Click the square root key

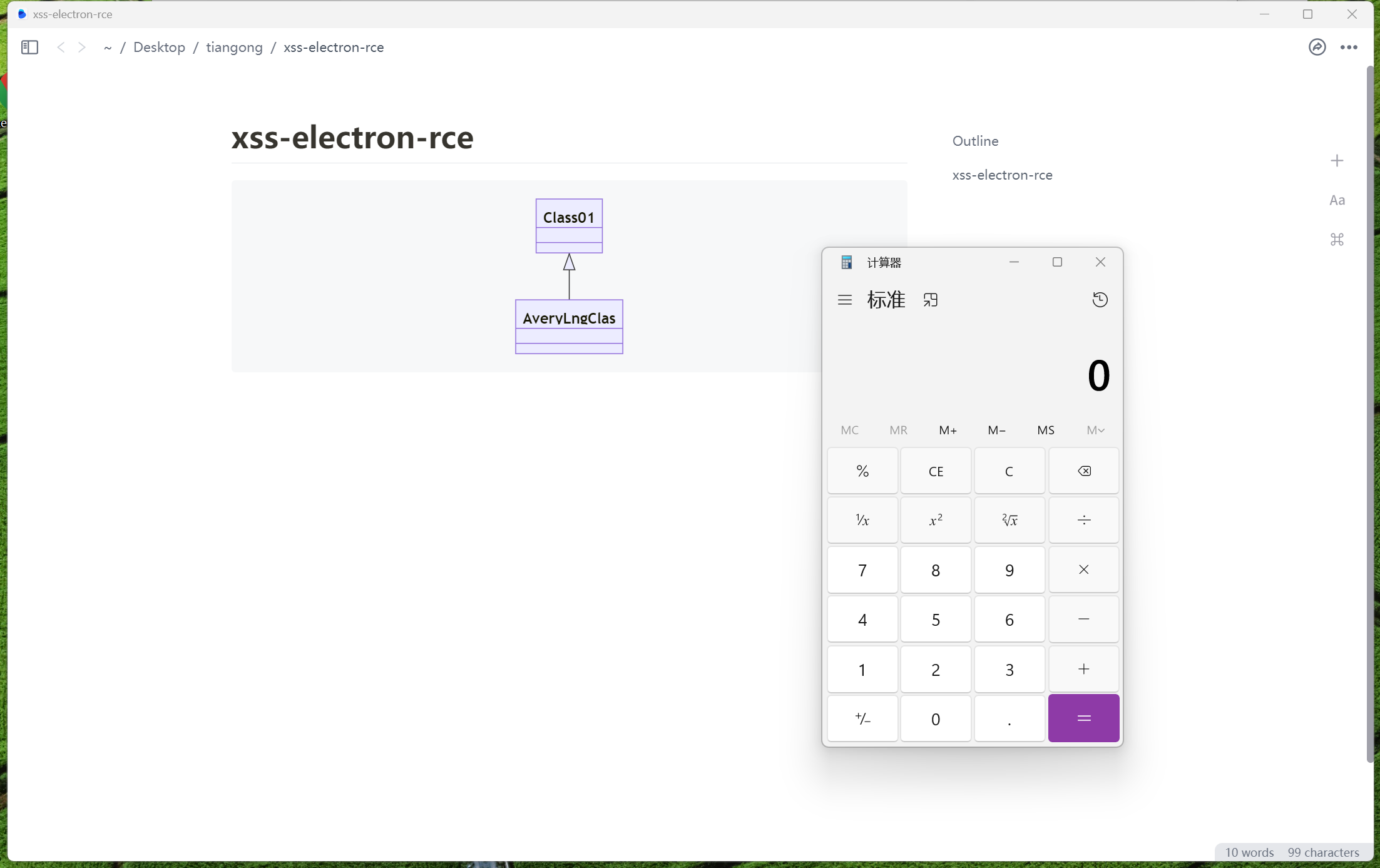(x=1009, y=520)
